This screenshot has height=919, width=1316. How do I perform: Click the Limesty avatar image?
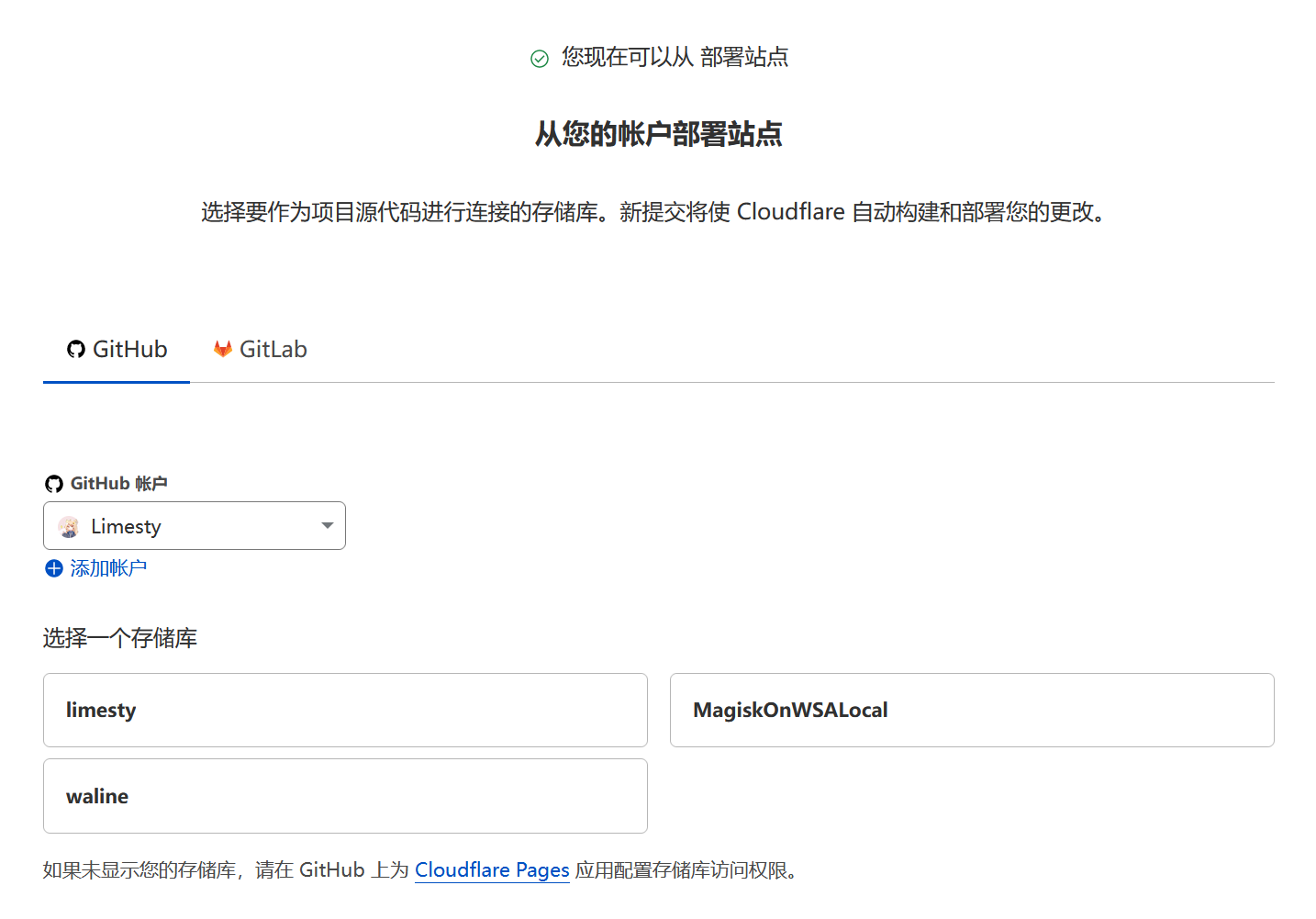pyautogui.click(x=69, y=526)
